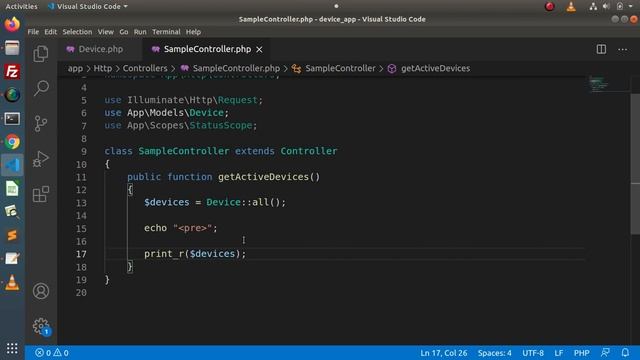Split the editor to the right
This screenshot has height=360, width=640.
pyautogui.click(x=601, y=49)
